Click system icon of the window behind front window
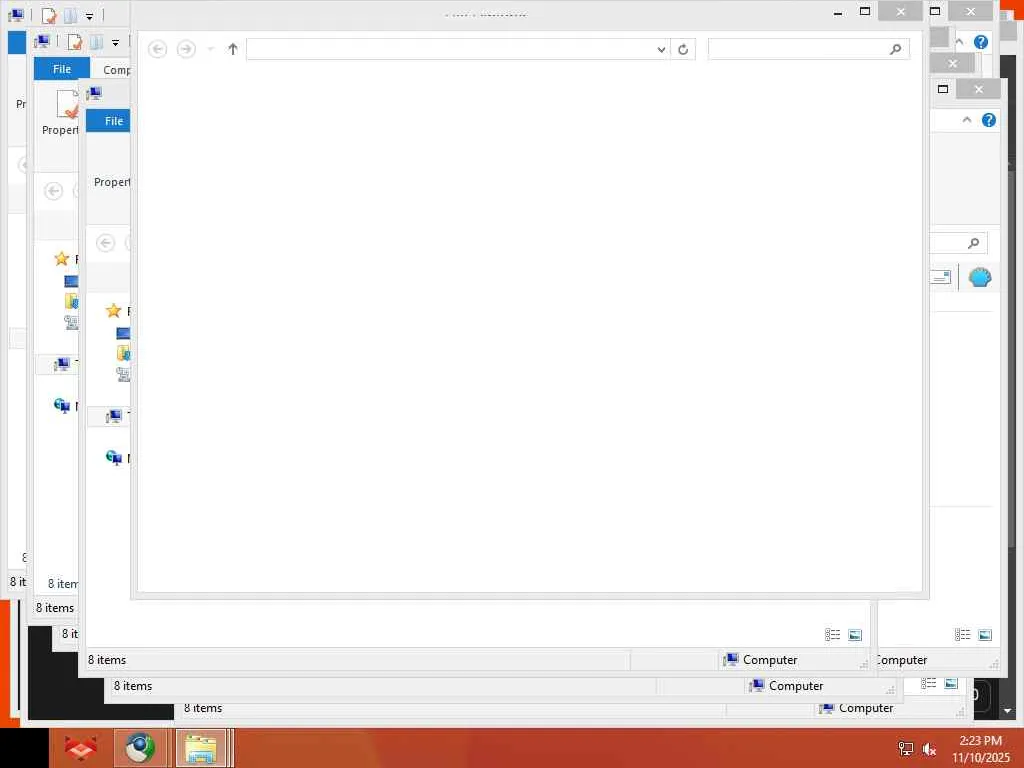This screenshot has width=1024, height=768. point(94,93)
